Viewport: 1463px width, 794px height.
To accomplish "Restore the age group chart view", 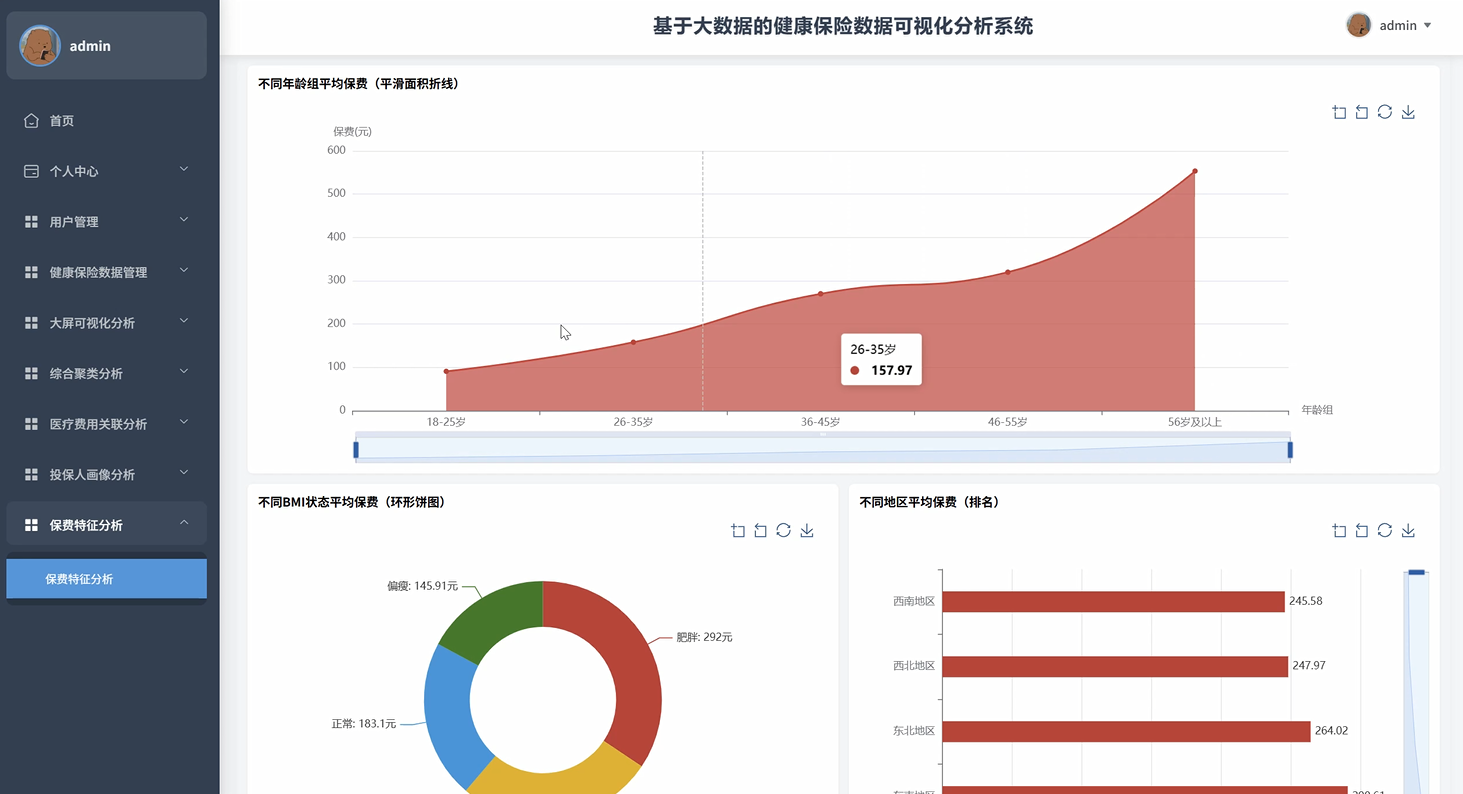I will [x=1385, y=112].
